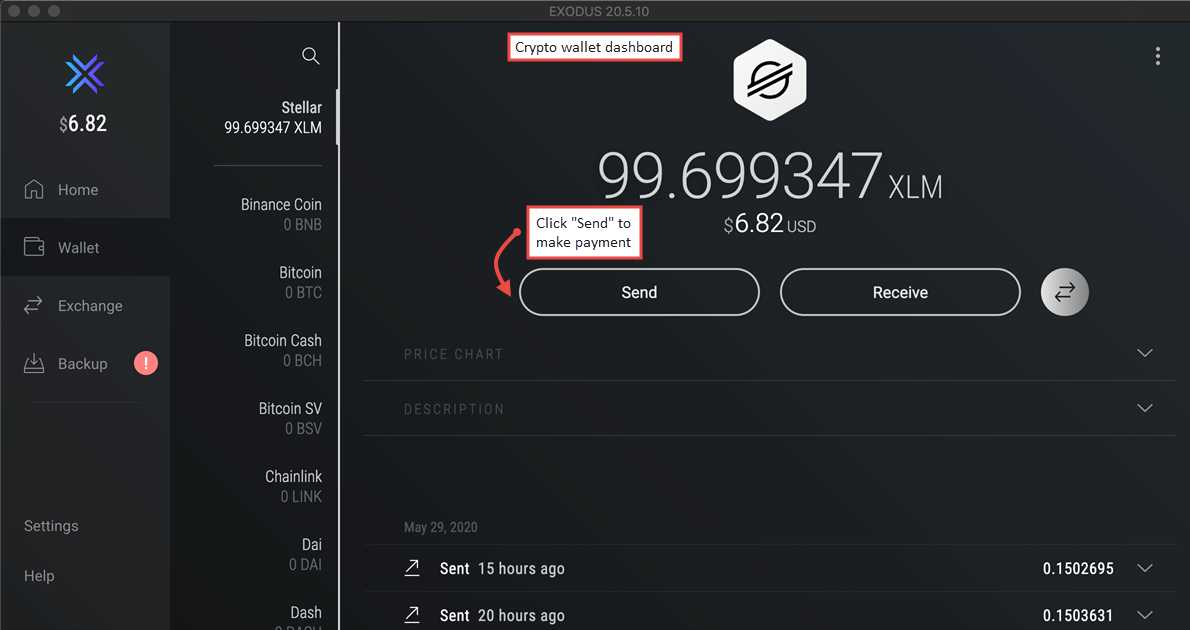Open the Backup section
The height and width of the screenshot is (630, 1190).
point(85,364)
